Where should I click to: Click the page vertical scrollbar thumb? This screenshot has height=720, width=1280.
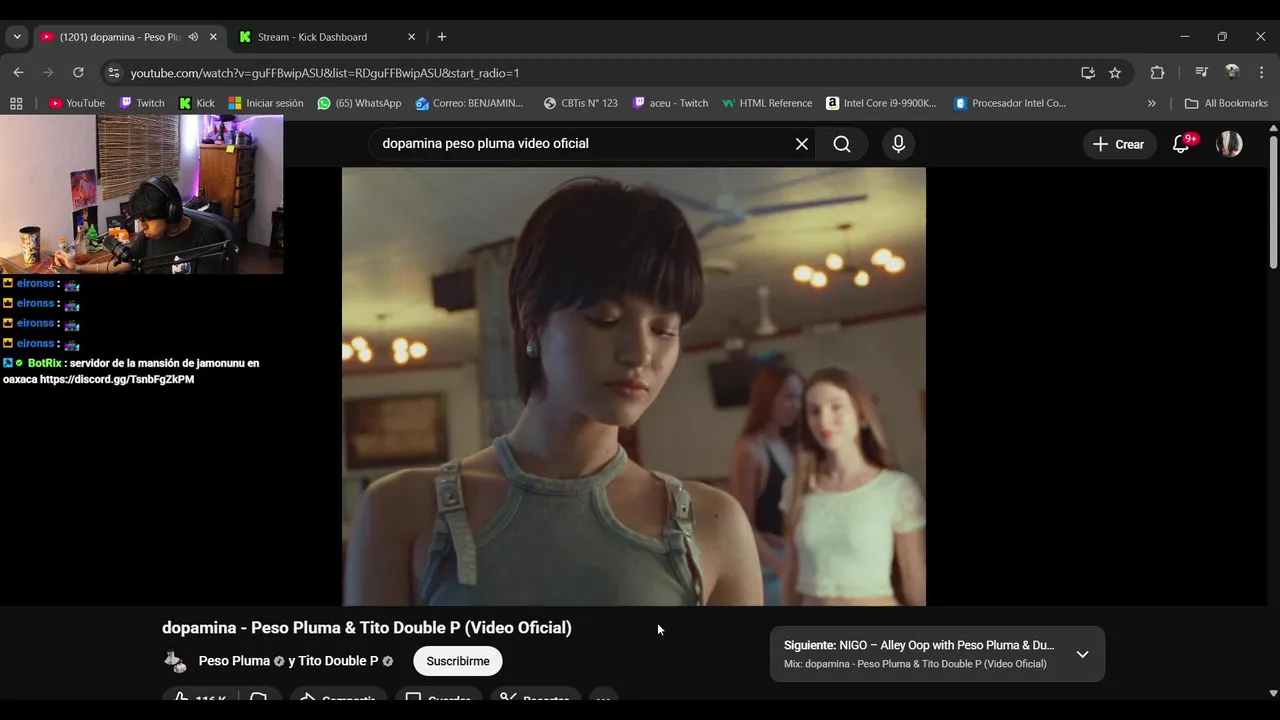pos(1273,200)
